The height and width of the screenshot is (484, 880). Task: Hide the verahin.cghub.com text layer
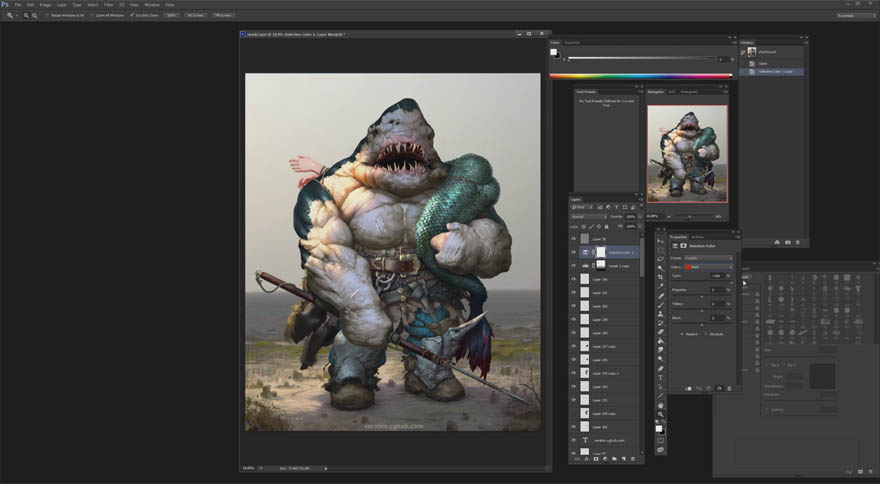point(573,440)
